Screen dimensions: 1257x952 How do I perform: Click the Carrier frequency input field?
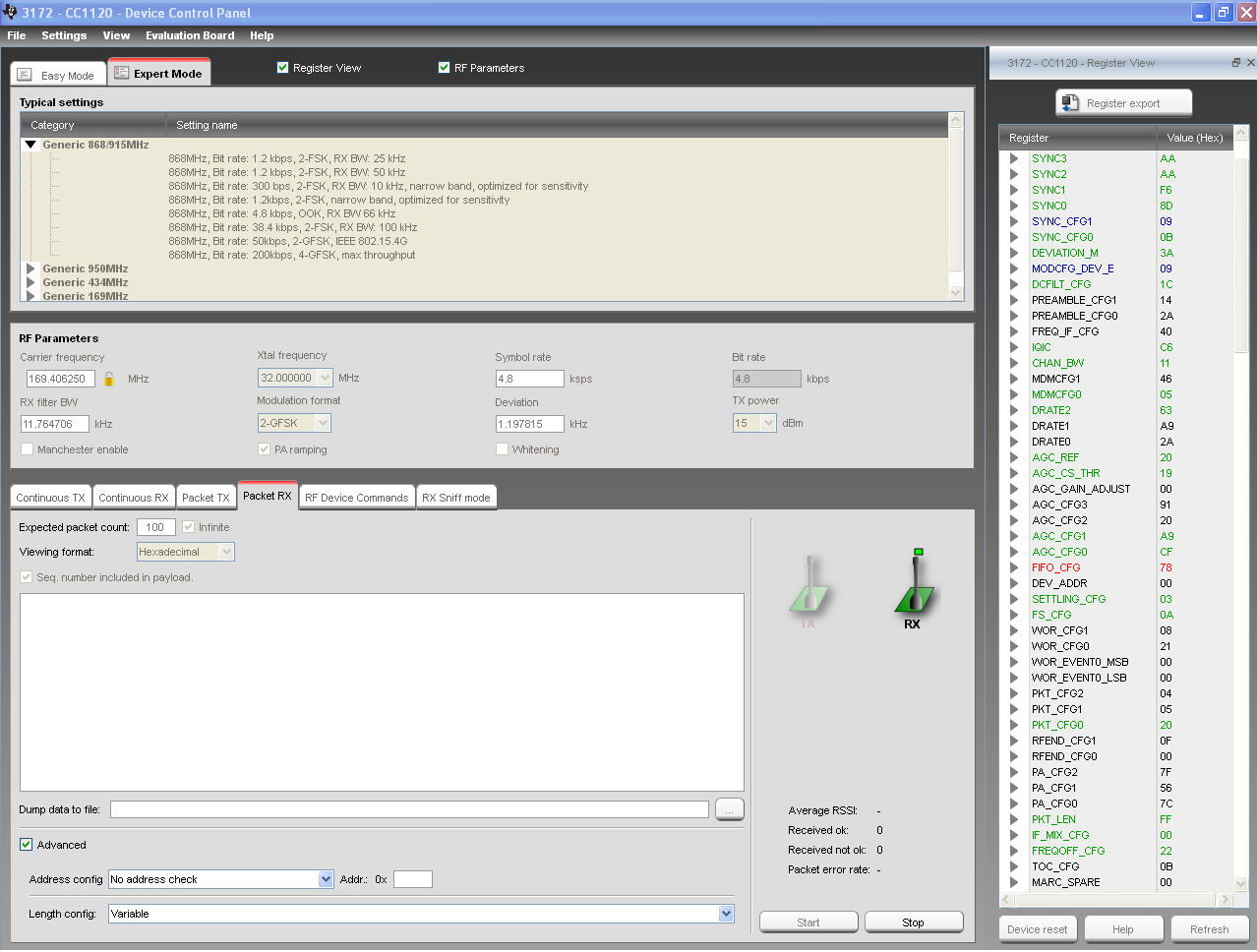61,379
